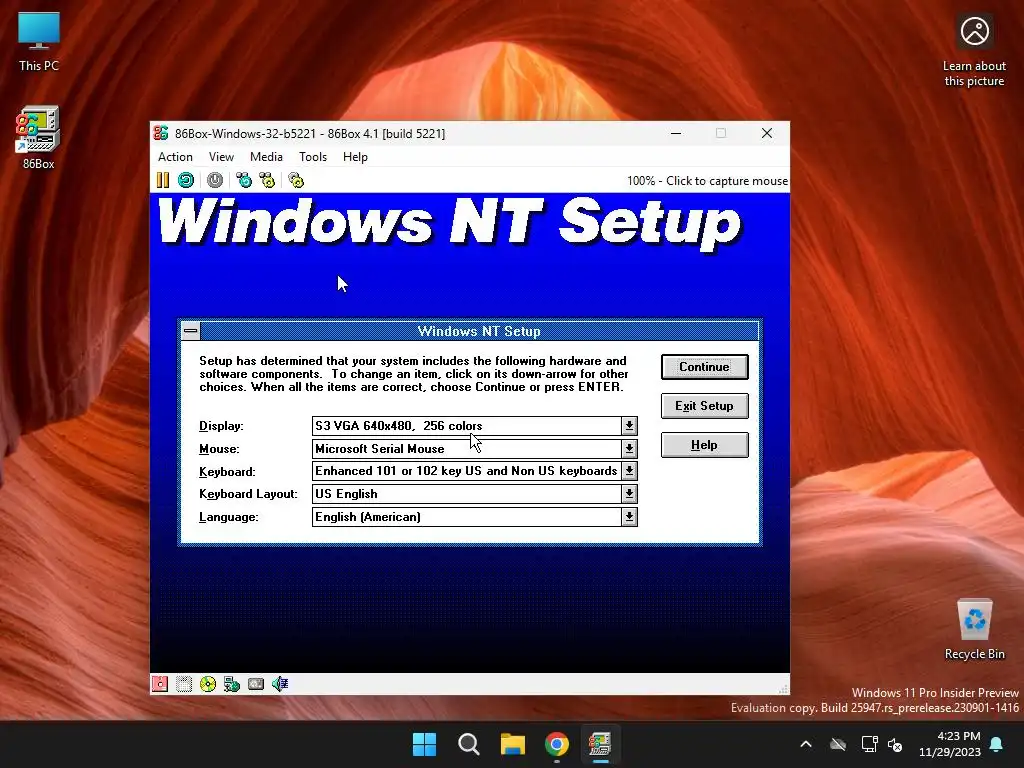
Task: Click the CD-ROM disc status bar icon
Action: point(208,684)
